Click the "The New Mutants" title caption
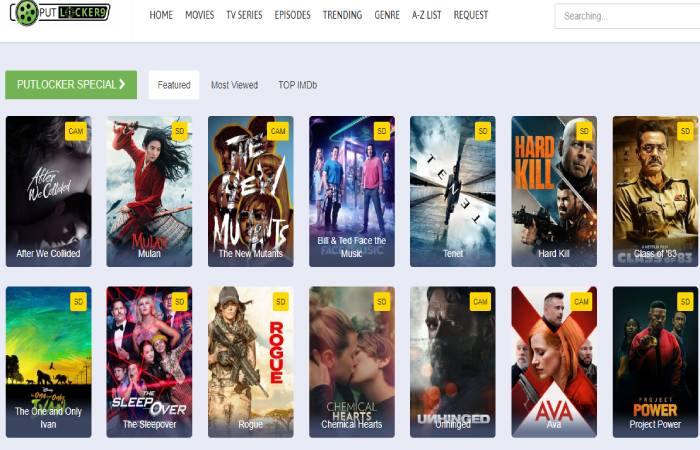 click(250, 254)
